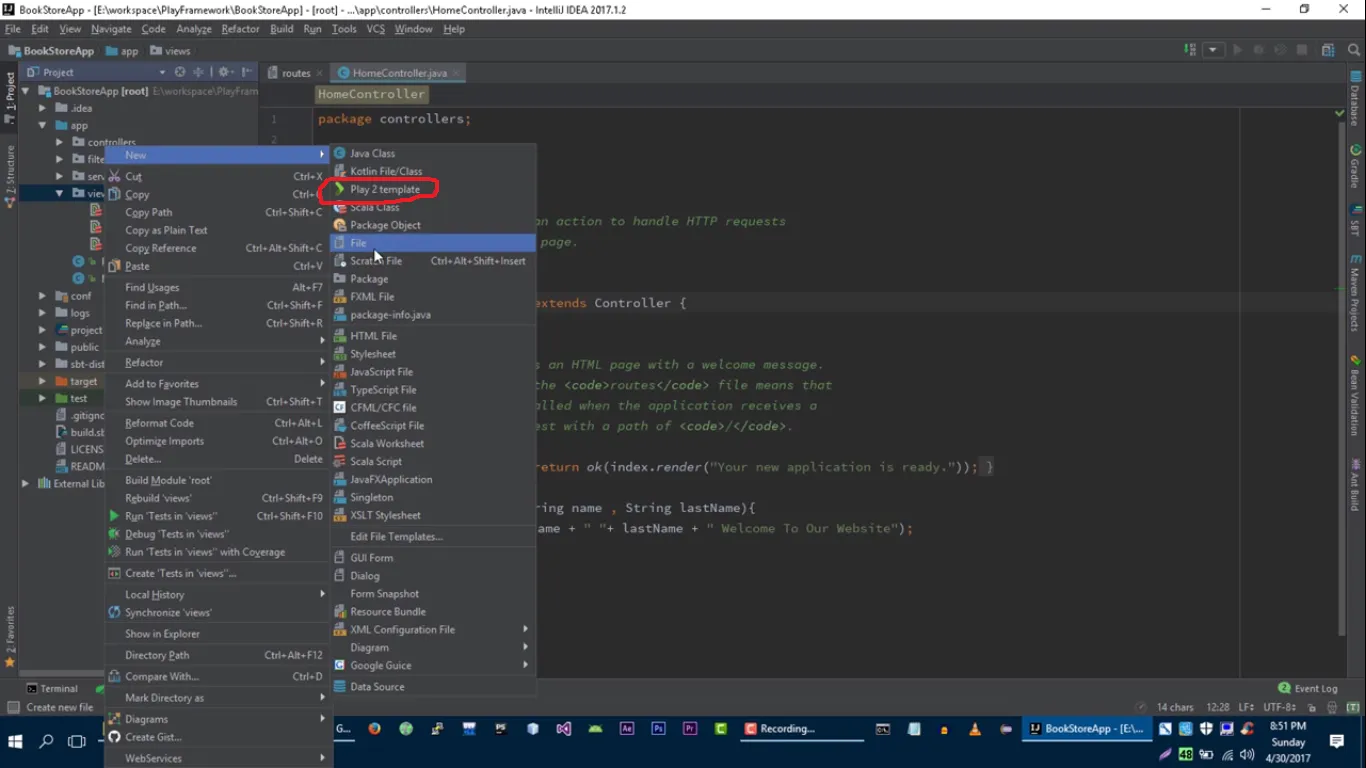This screenshot has width=1366, height=768.
Task: Open the Project Structure toolbar icon
Action: [x=1328, y=50]
